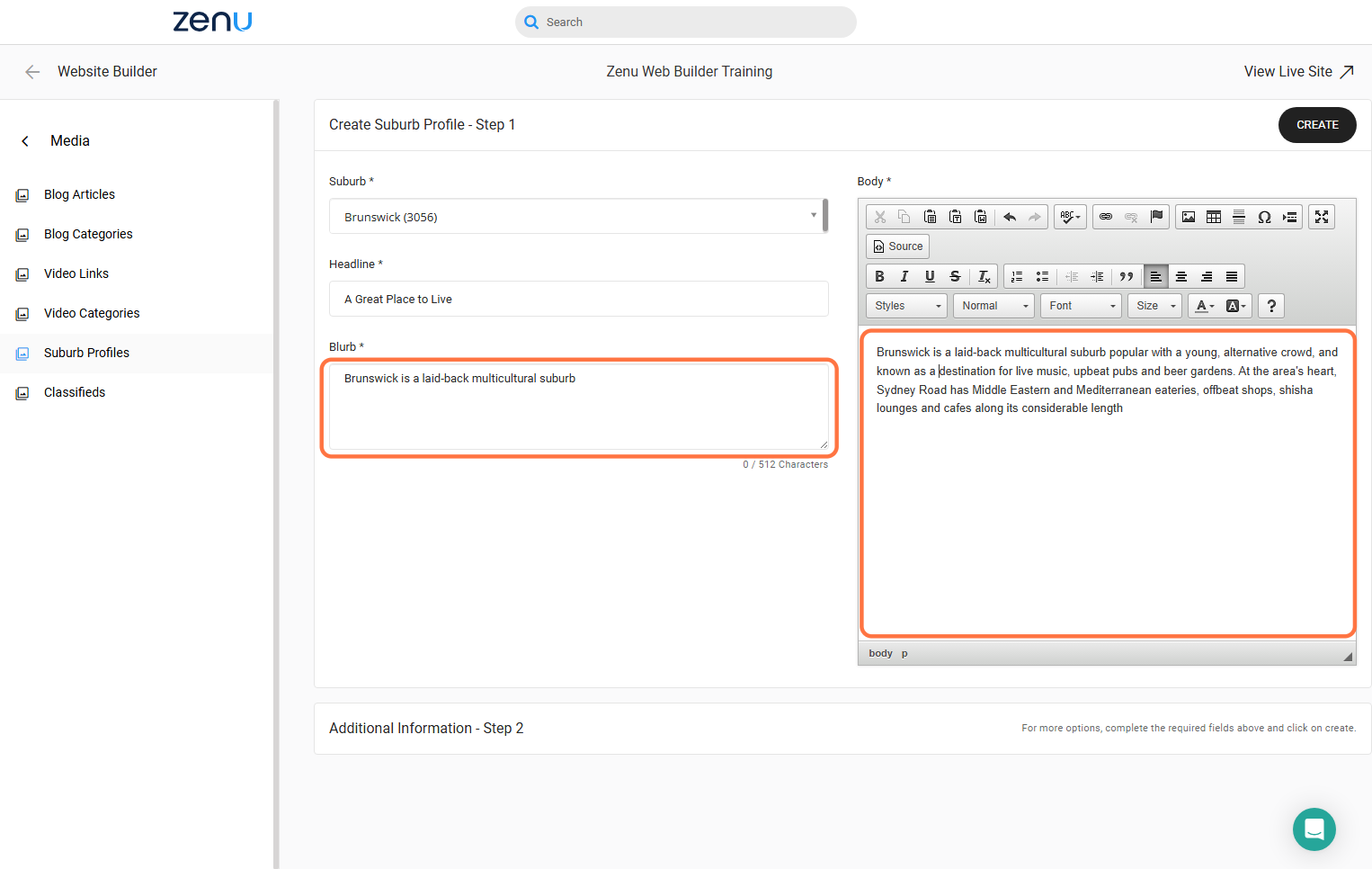Open Video Links in sidebar

tap(76, 273)
